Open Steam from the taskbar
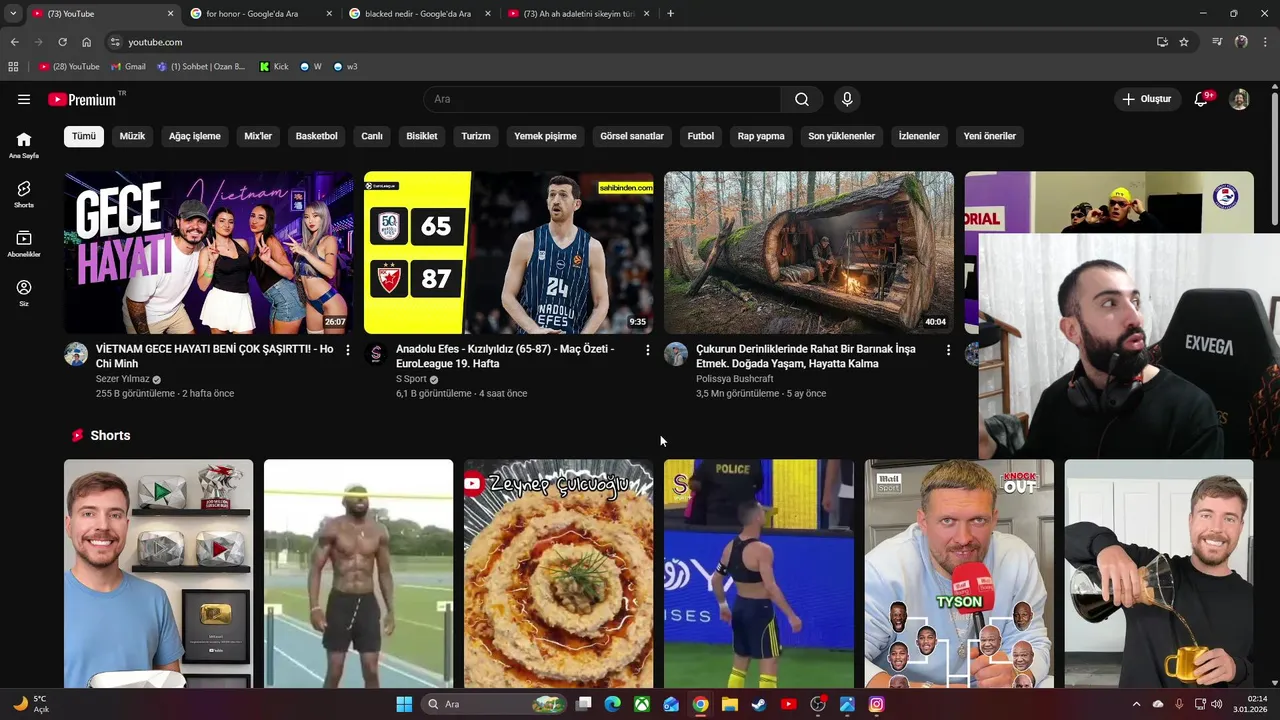 pyautogui.click(x=759, y=704)
